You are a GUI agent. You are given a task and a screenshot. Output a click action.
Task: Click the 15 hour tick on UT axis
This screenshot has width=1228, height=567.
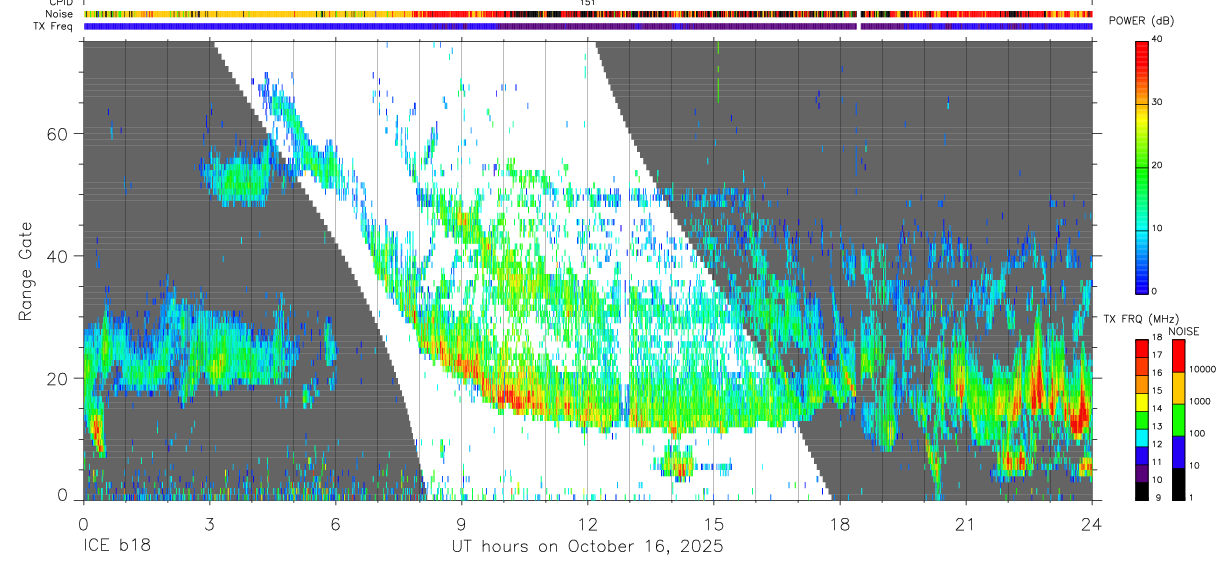point(714,523)
